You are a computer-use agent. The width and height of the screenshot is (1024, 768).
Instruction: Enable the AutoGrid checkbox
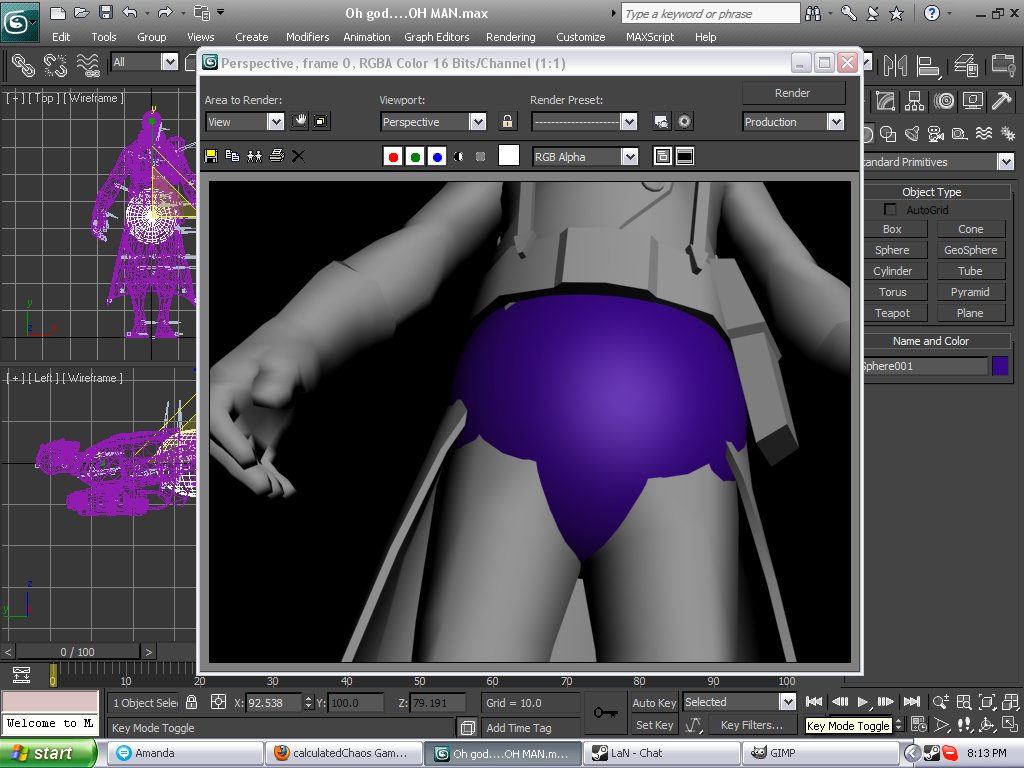coord(890,210)
